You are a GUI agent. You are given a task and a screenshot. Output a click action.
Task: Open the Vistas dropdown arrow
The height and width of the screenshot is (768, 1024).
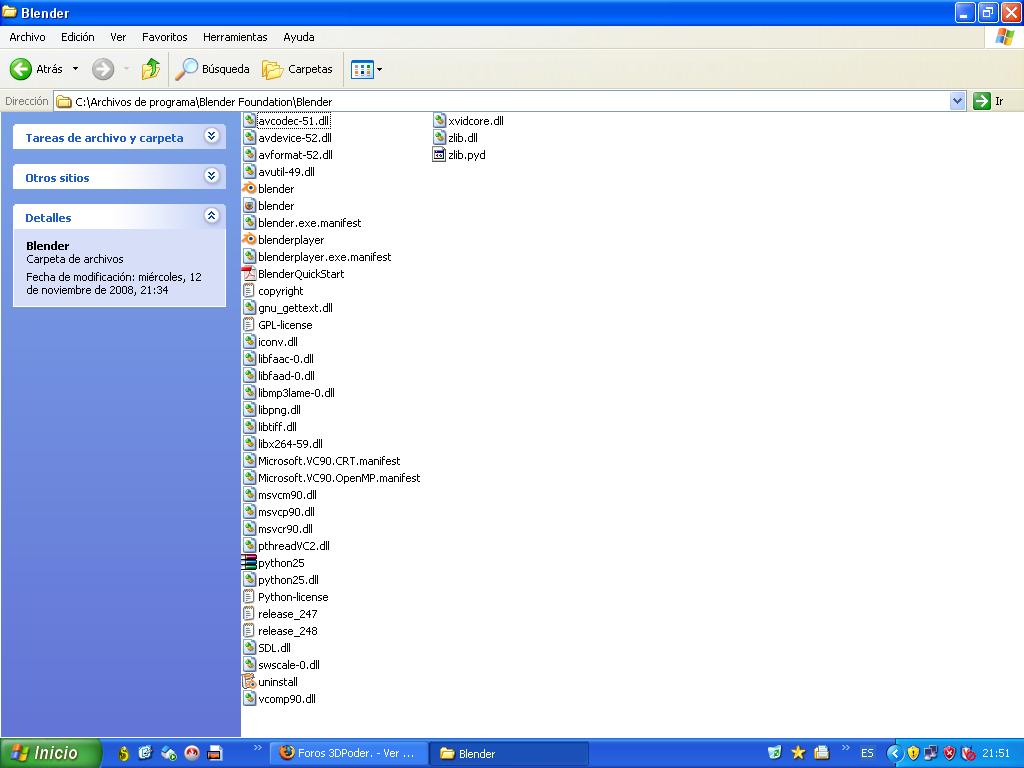click(379, 69)
